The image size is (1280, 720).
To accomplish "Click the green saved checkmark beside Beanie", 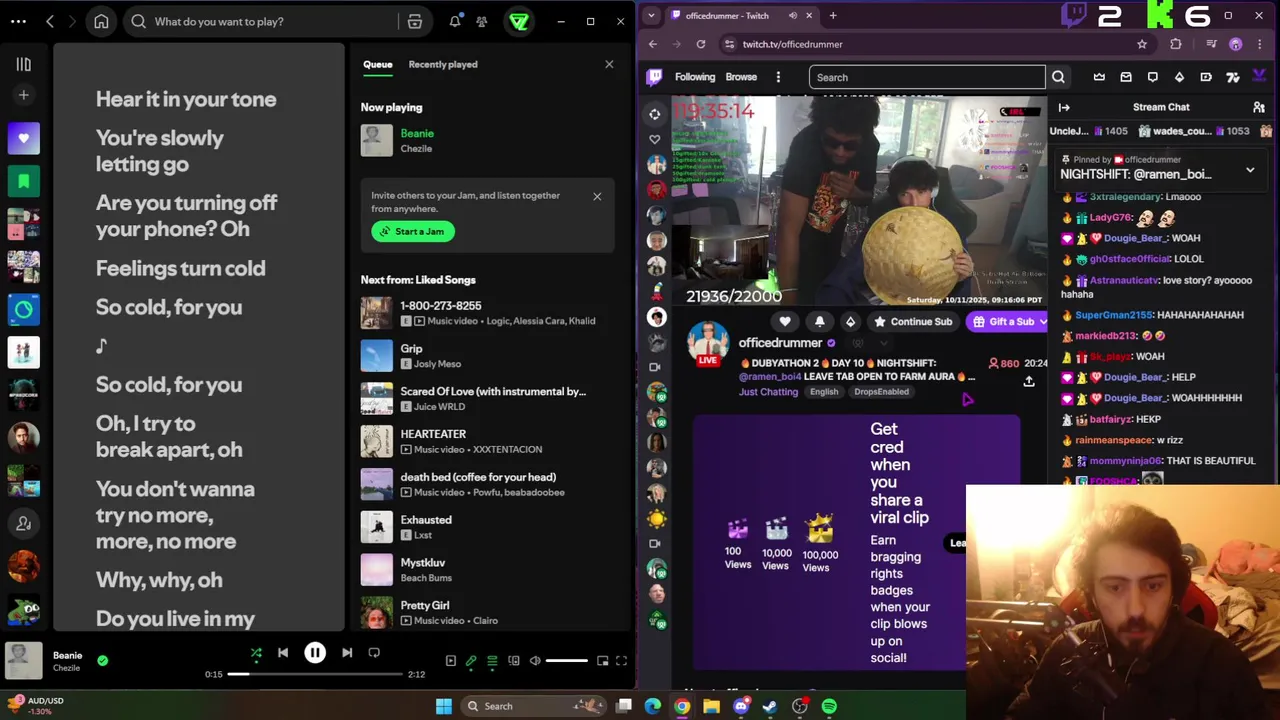I will 102,660.
